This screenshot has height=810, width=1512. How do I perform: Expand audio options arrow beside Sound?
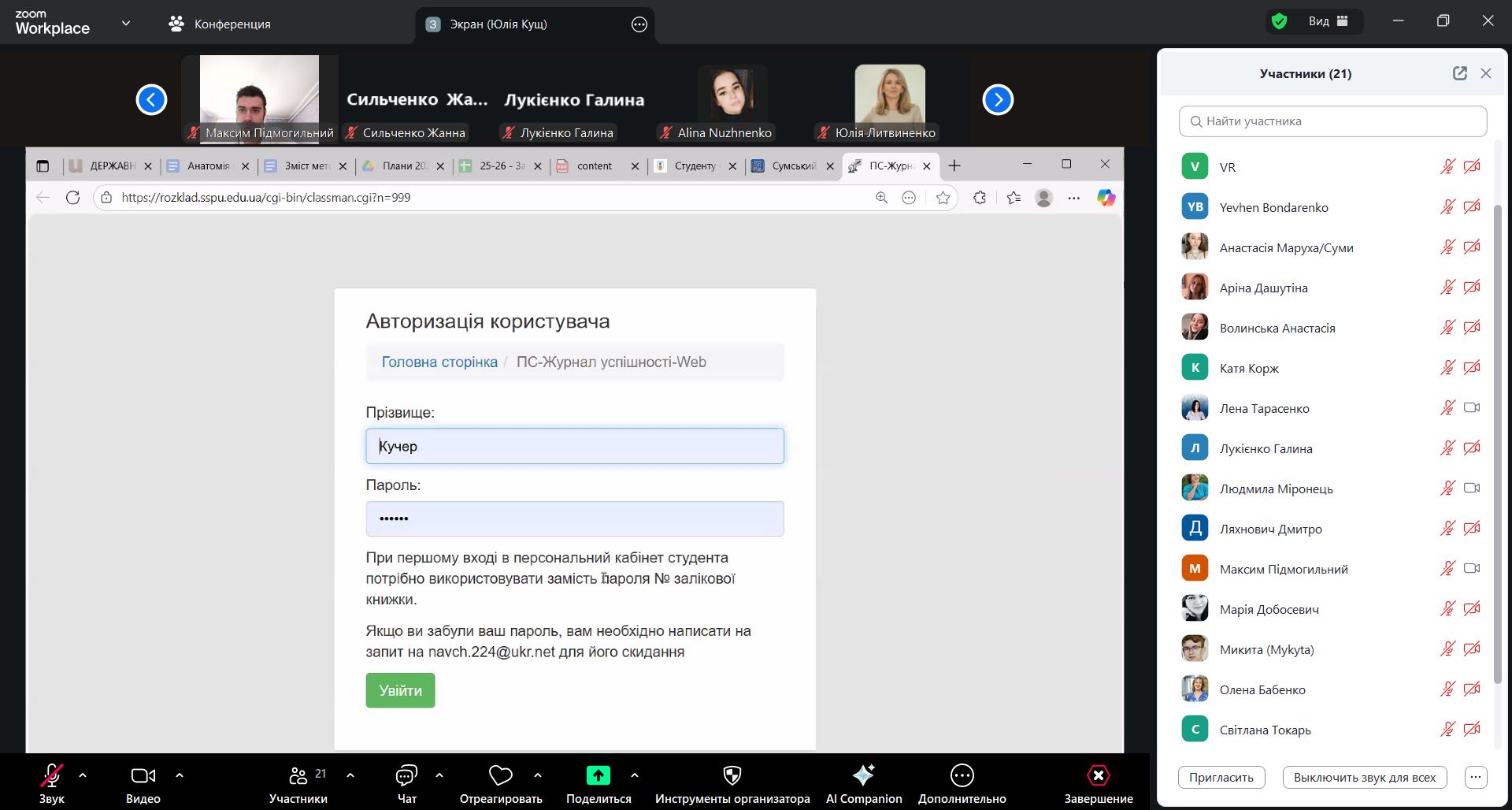pyautogui.click(x=83, y=775)
